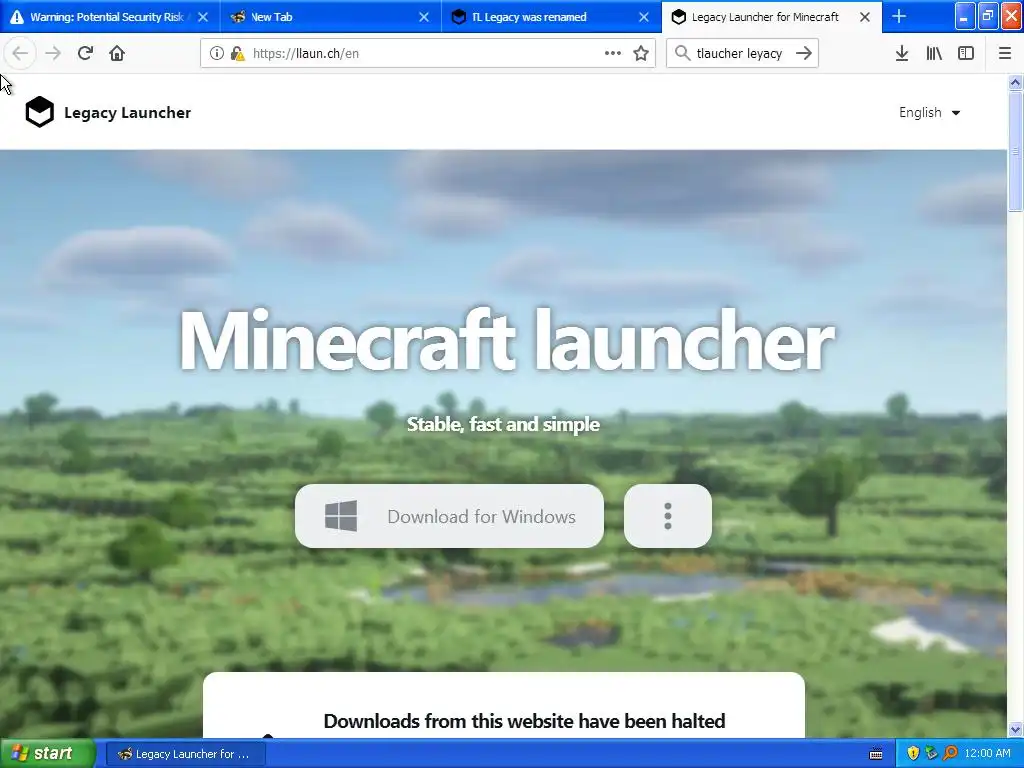
Task: Bookmark this page with the star
Action: pyautogui.click(x=641, y=54)
